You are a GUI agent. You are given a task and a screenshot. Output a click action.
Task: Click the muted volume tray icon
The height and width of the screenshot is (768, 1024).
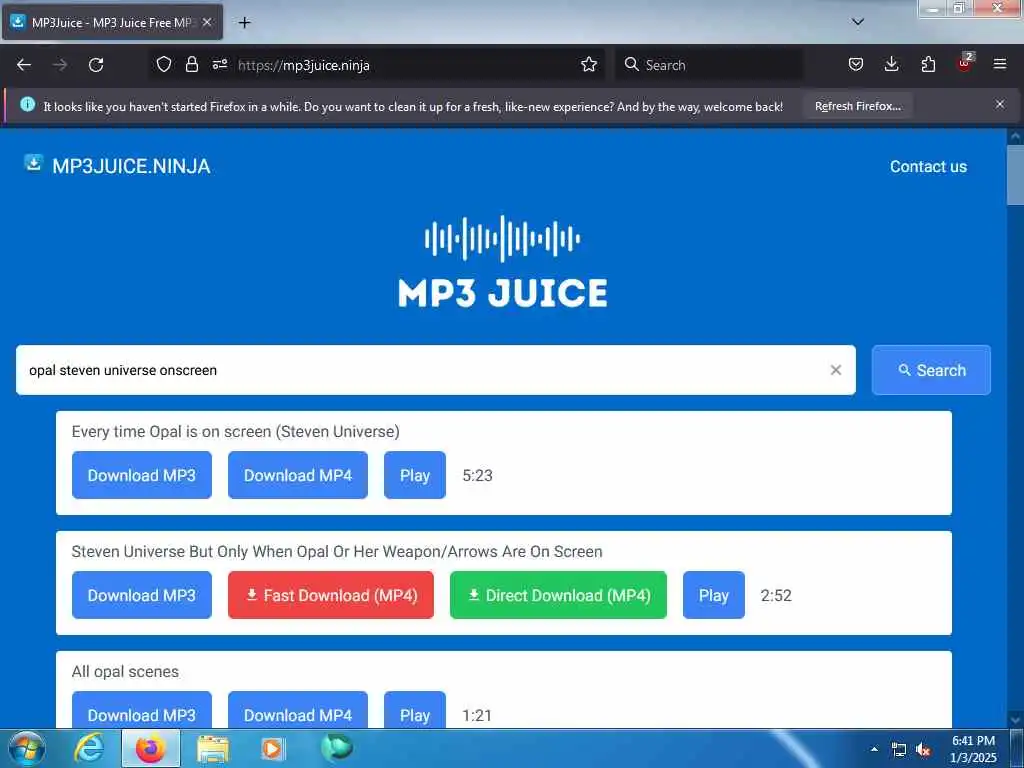tap(922, 750)
